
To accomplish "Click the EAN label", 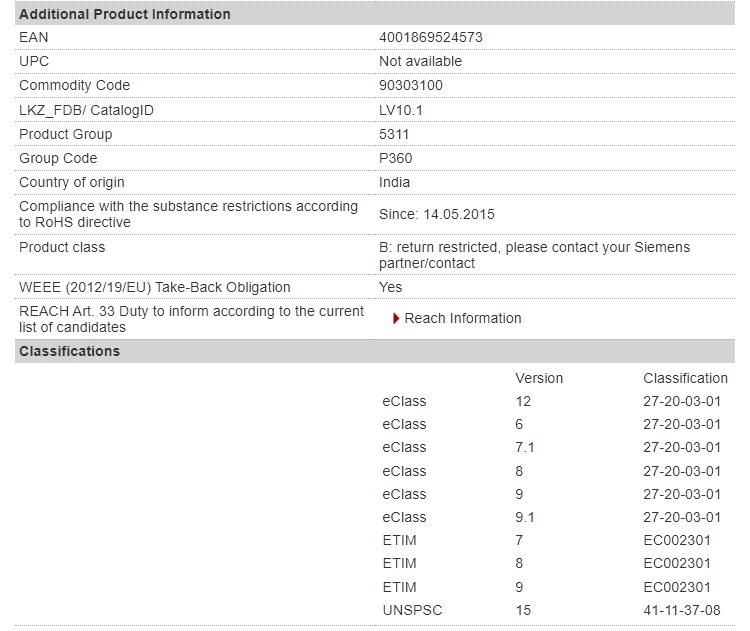I will (x=33, y=37).
